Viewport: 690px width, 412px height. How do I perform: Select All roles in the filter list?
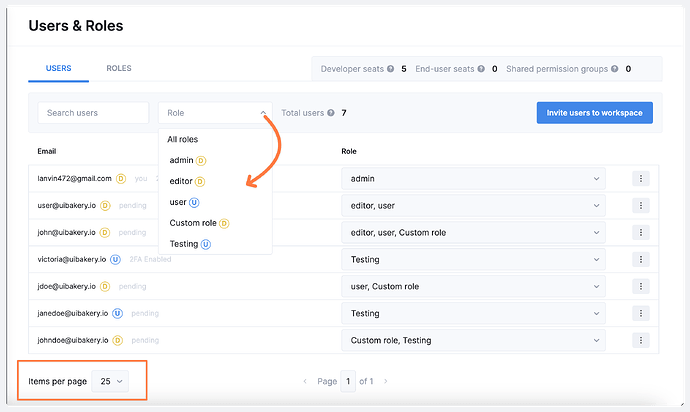(215, 139)
